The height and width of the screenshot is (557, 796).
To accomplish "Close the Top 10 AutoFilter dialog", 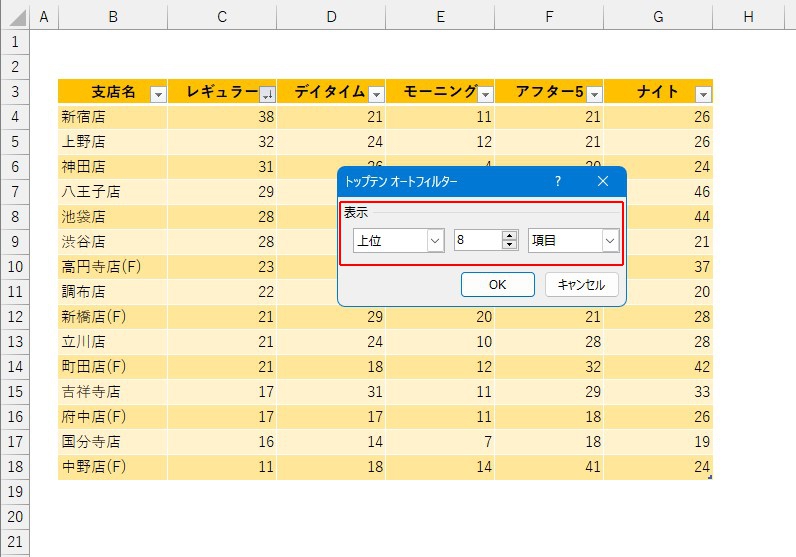I will click(x=602, y=181).
